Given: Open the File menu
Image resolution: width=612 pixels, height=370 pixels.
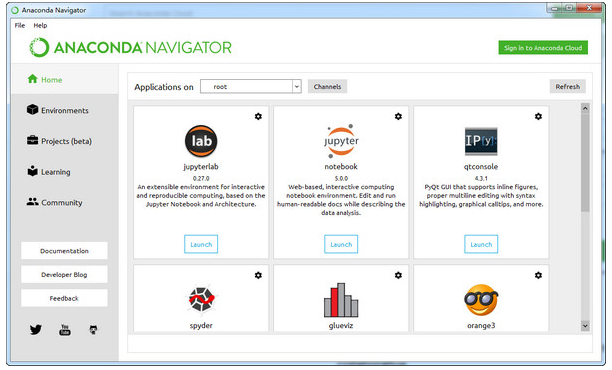Looking at the screenshot, I should [20, 25].
